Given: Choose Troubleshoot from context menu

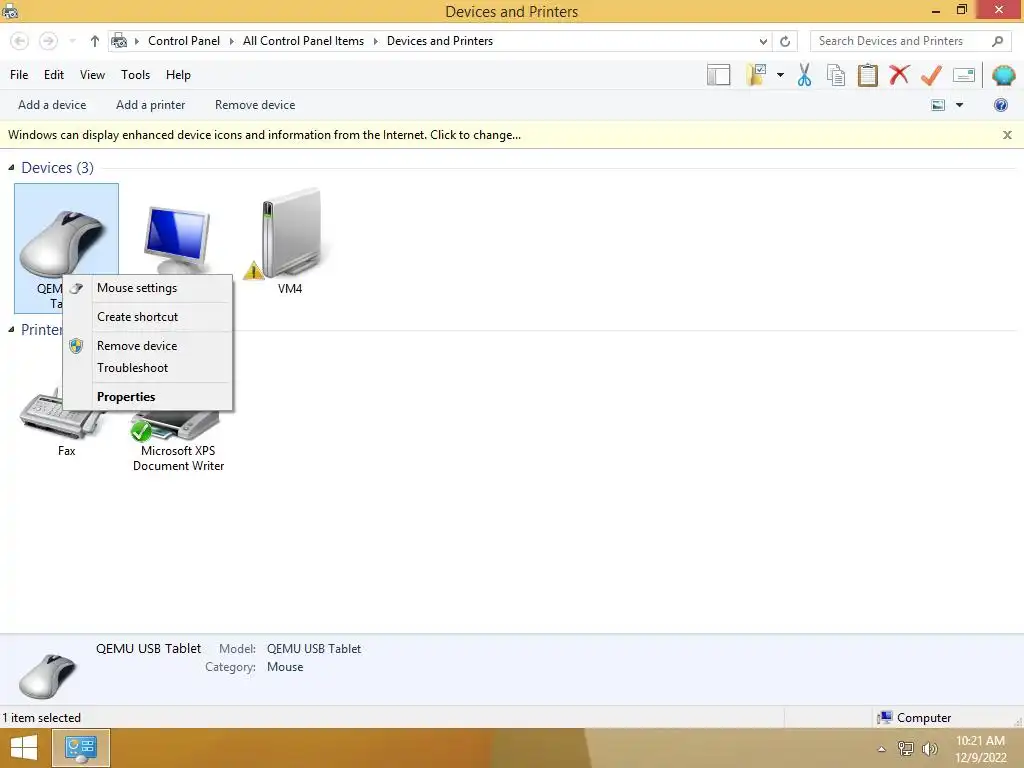Looking at the screenshot, I should (148, 368).
